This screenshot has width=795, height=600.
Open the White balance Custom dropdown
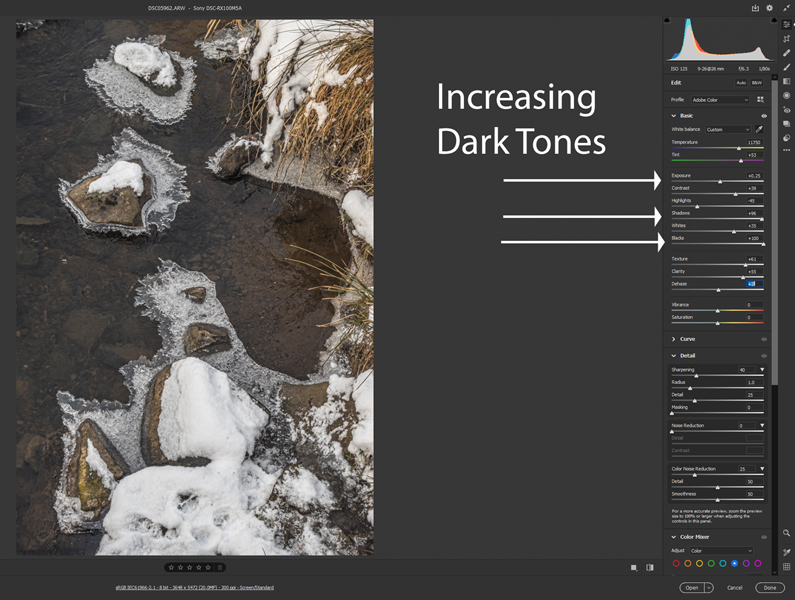[728, 129]
